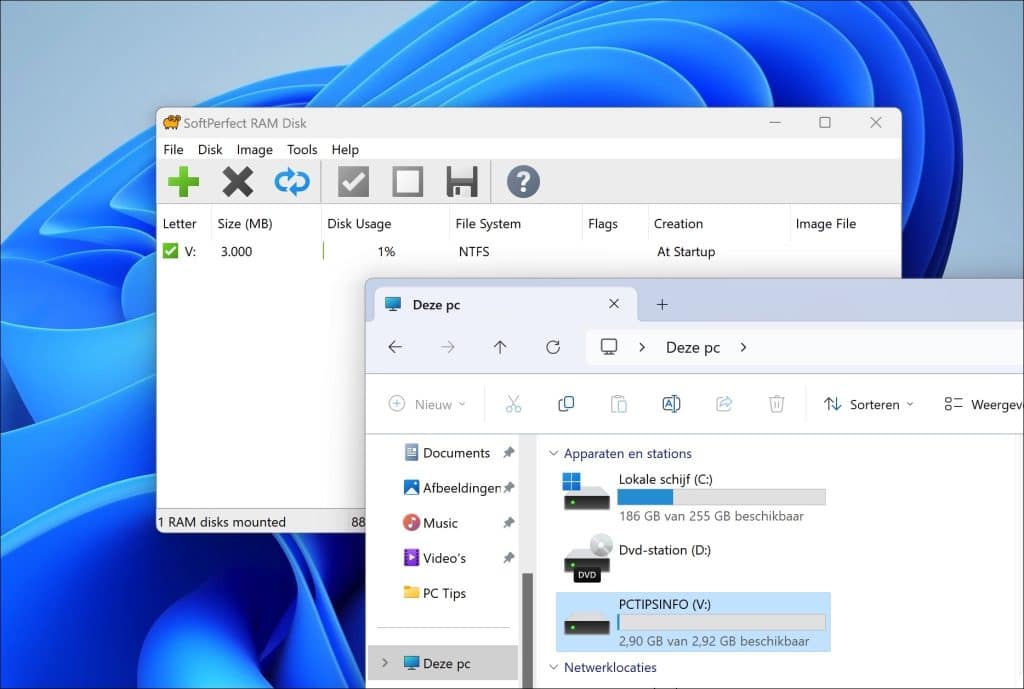The image size is (1024, 689).
Task: Refresh the Explorer view
Action: 552,347
